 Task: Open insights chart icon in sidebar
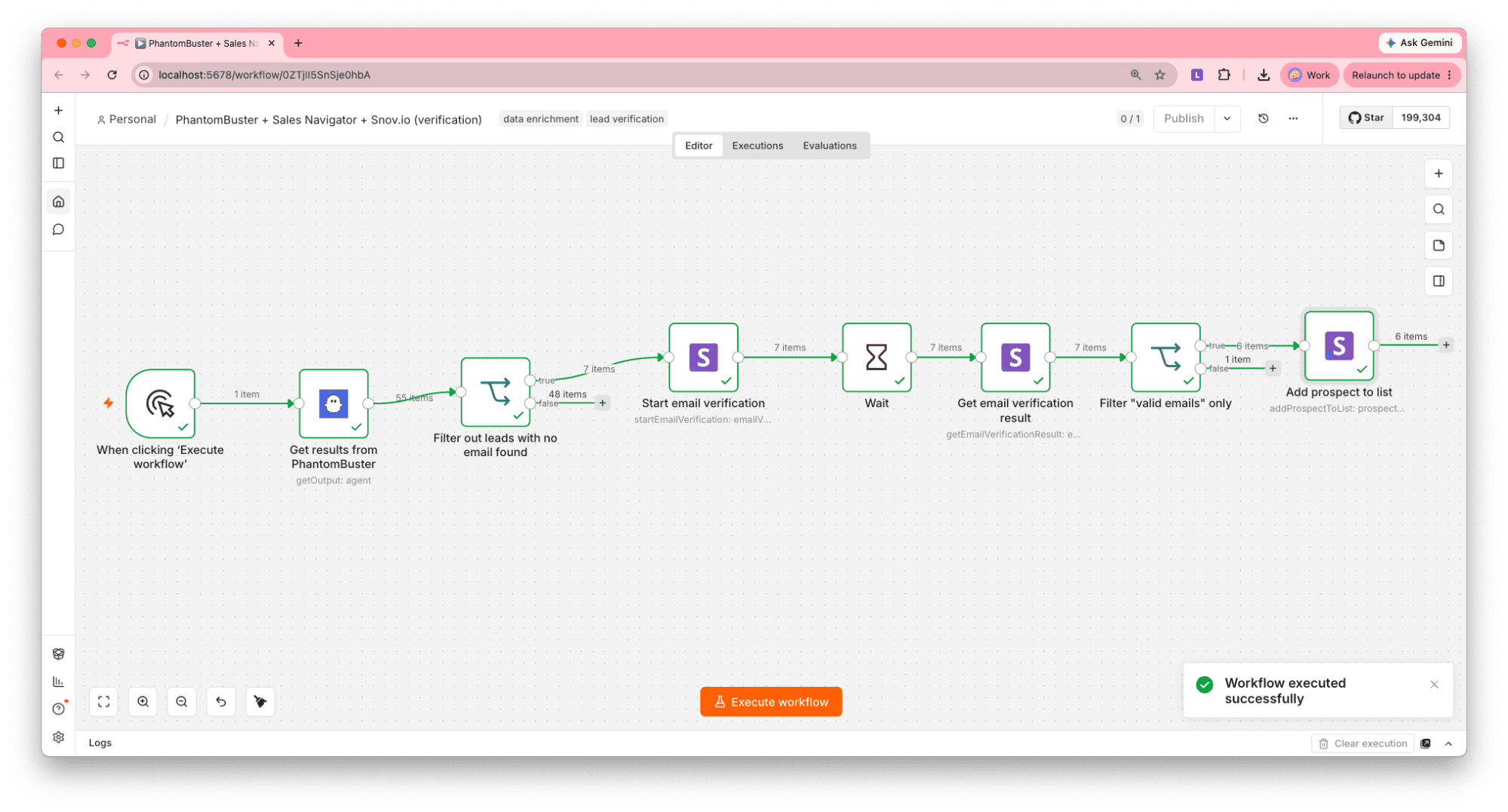[58, 682]
